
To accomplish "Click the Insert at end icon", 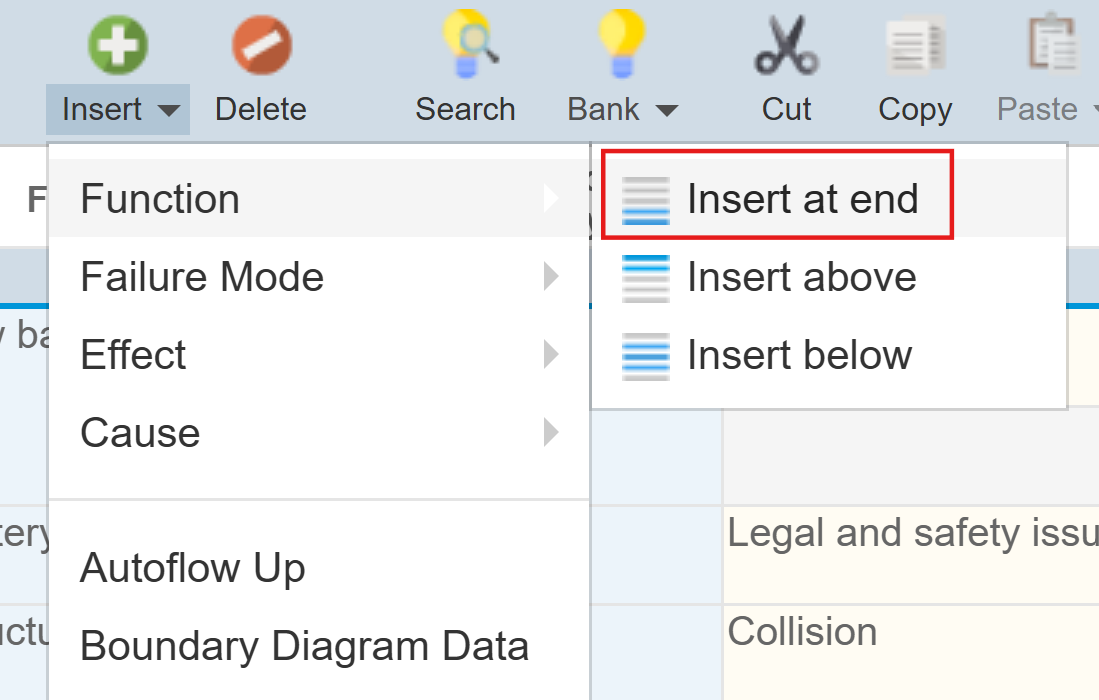I will click(x=645, y=199).
